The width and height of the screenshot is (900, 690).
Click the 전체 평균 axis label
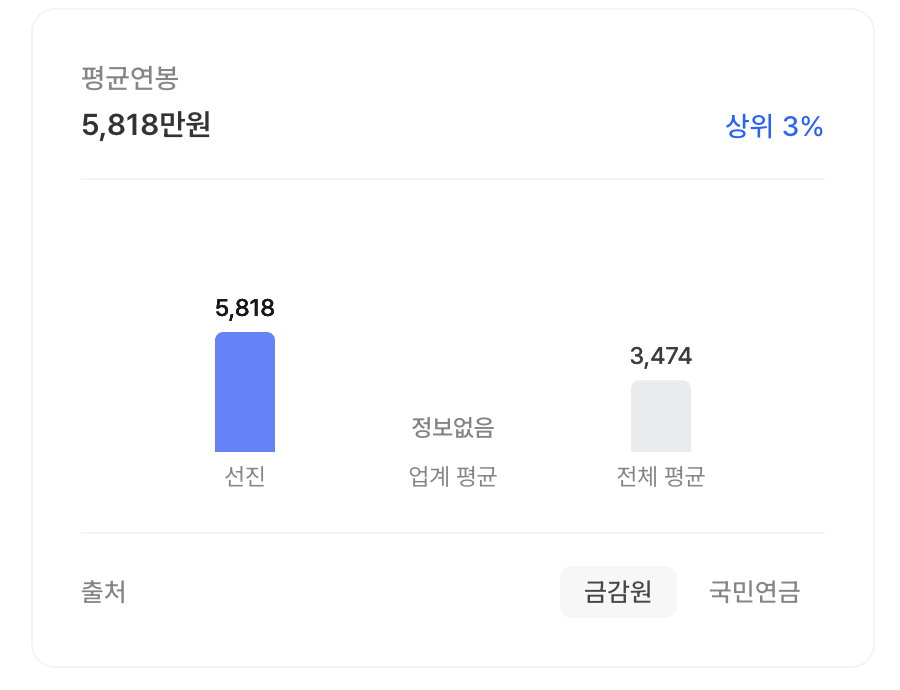coord(661,476)
